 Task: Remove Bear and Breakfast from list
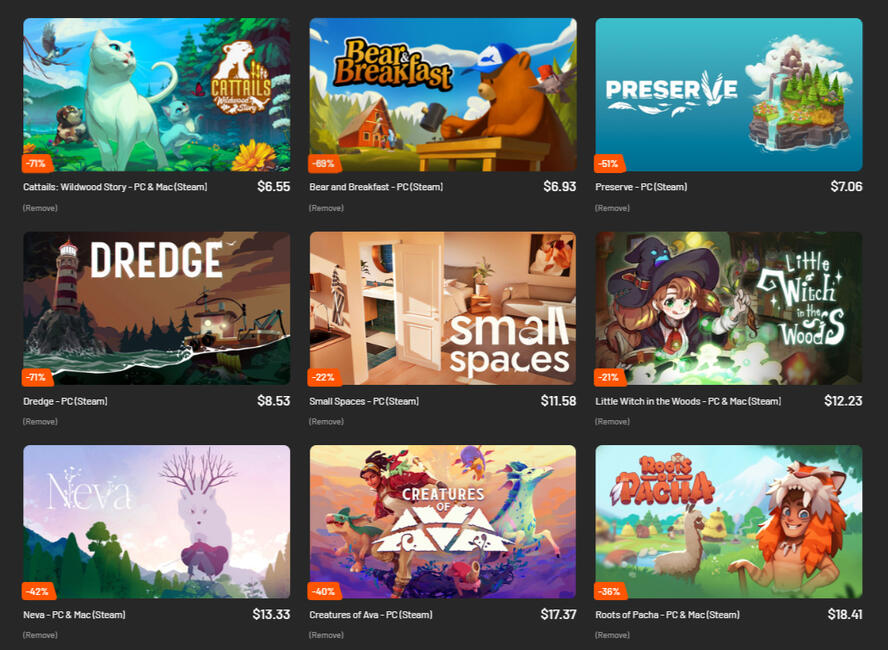tap(326, 208)
